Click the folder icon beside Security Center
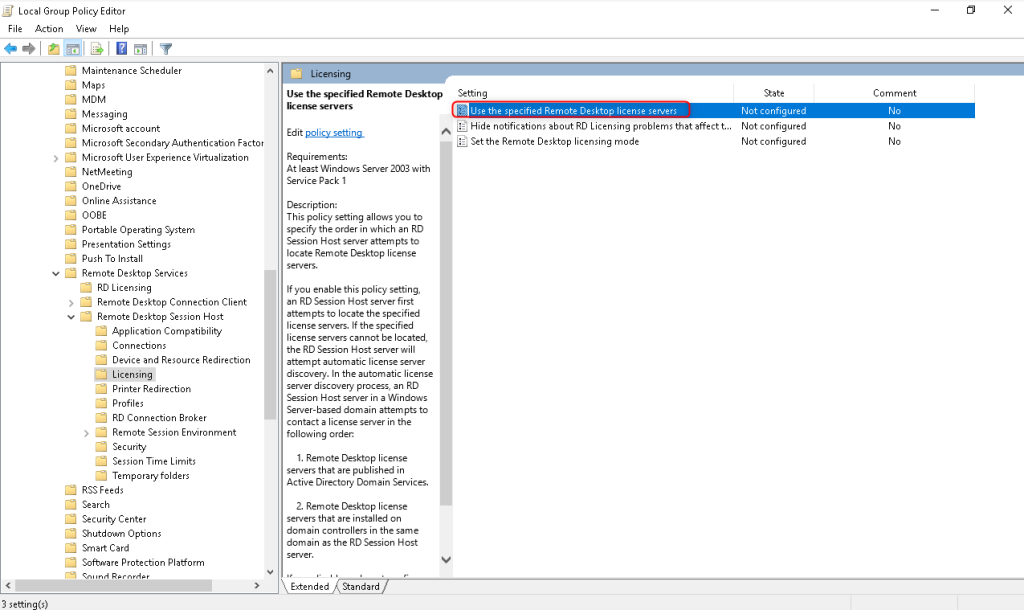Image resolution: width=1024 pixels, height=610 pixels. [71, 519]
